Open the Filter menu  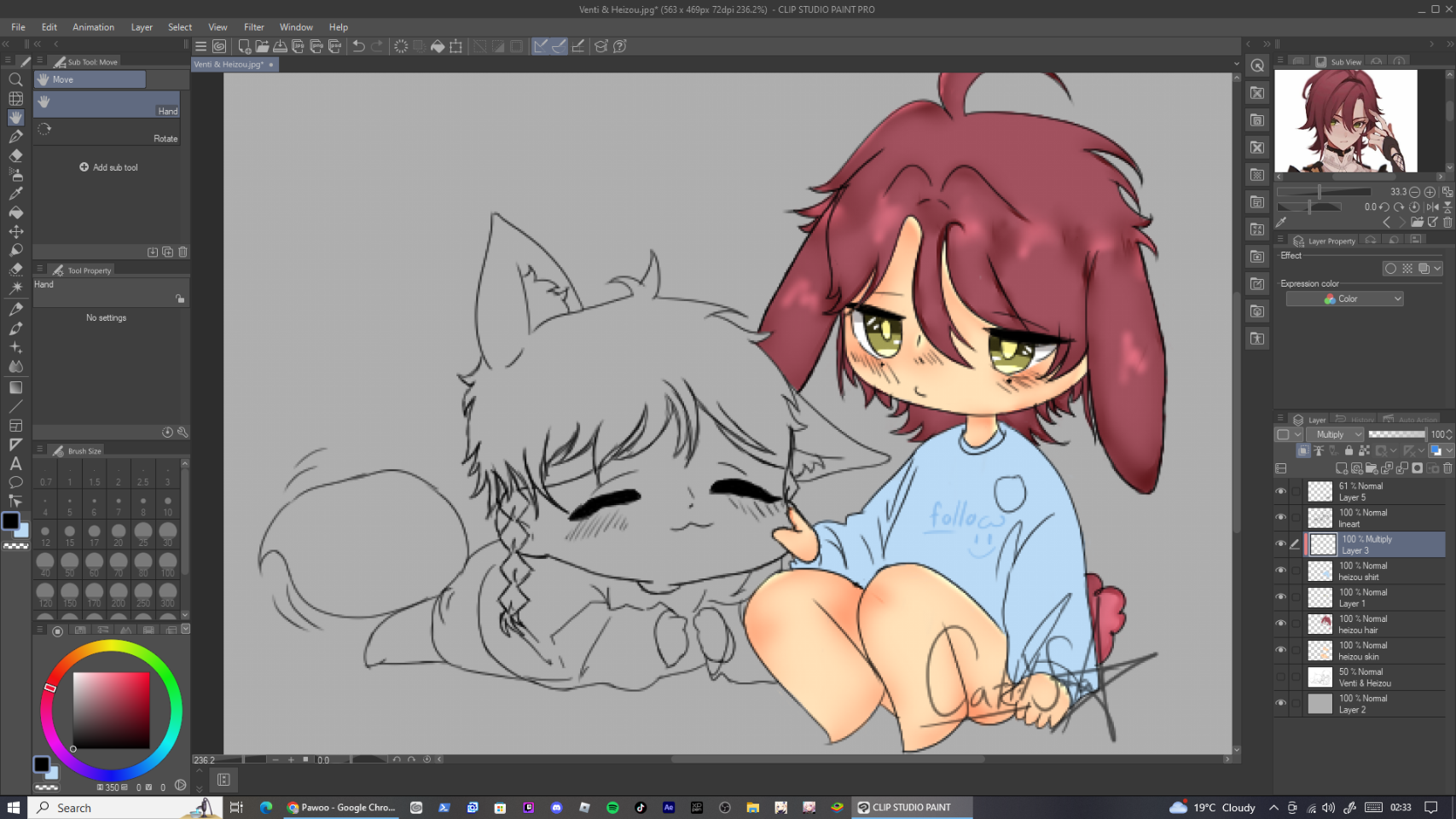coord(253,27)
